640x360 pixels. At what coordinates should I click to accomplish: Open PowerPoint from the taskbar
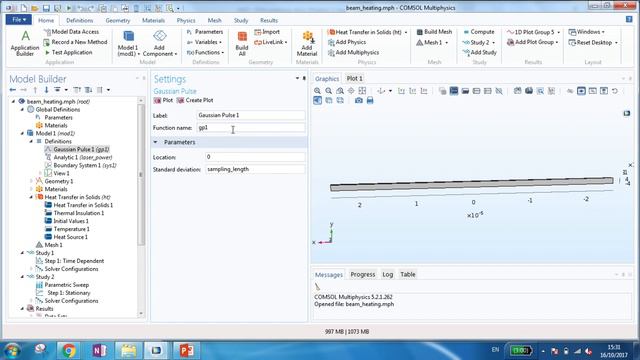(x=186, y=350)
